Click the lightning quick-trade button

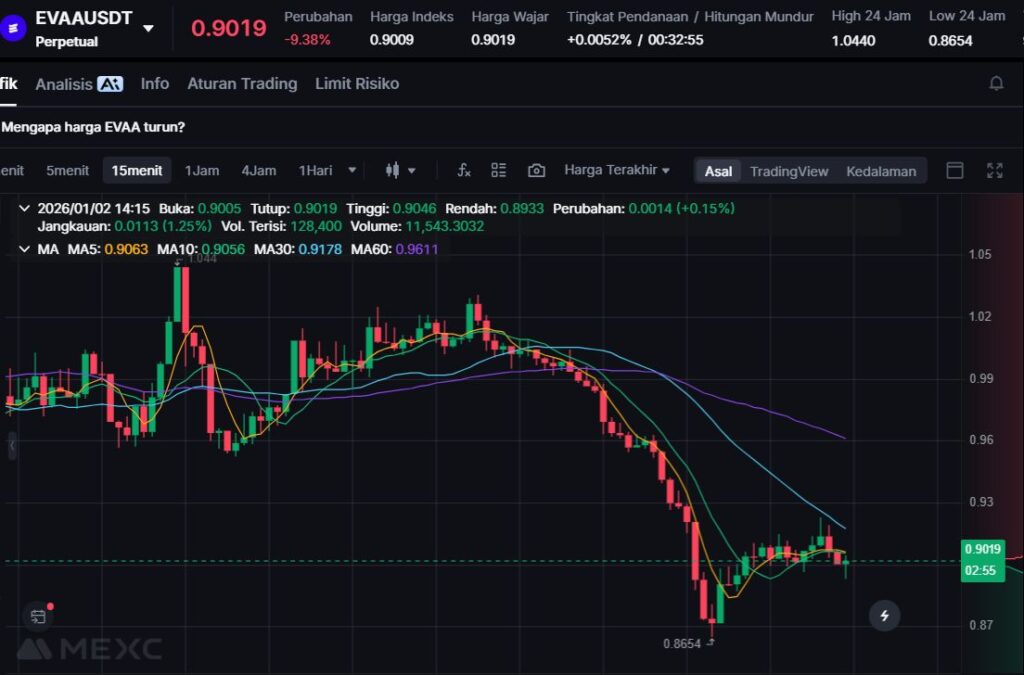click(884, 616)
